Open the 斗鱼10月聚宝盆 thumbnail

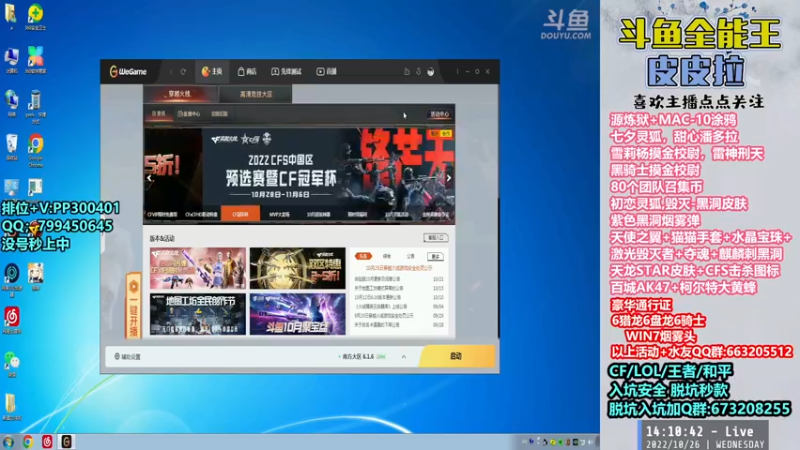point(297,314)
